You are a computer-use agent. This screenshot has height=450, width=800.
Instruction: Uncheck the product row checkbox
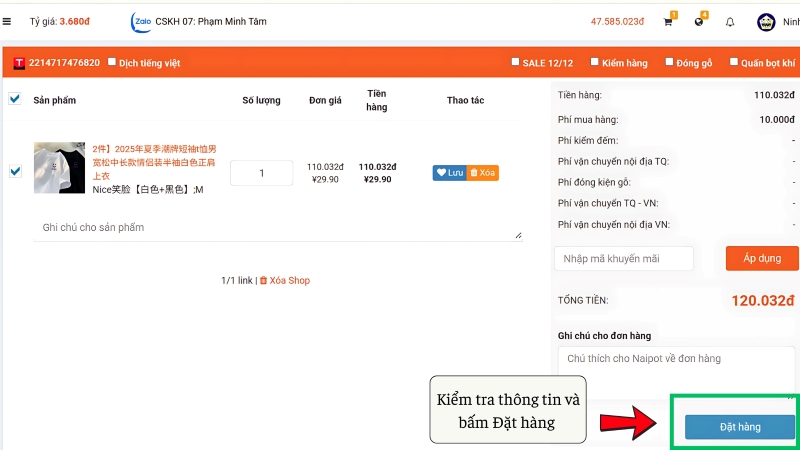pyautogui.click(x=15, y=171)
